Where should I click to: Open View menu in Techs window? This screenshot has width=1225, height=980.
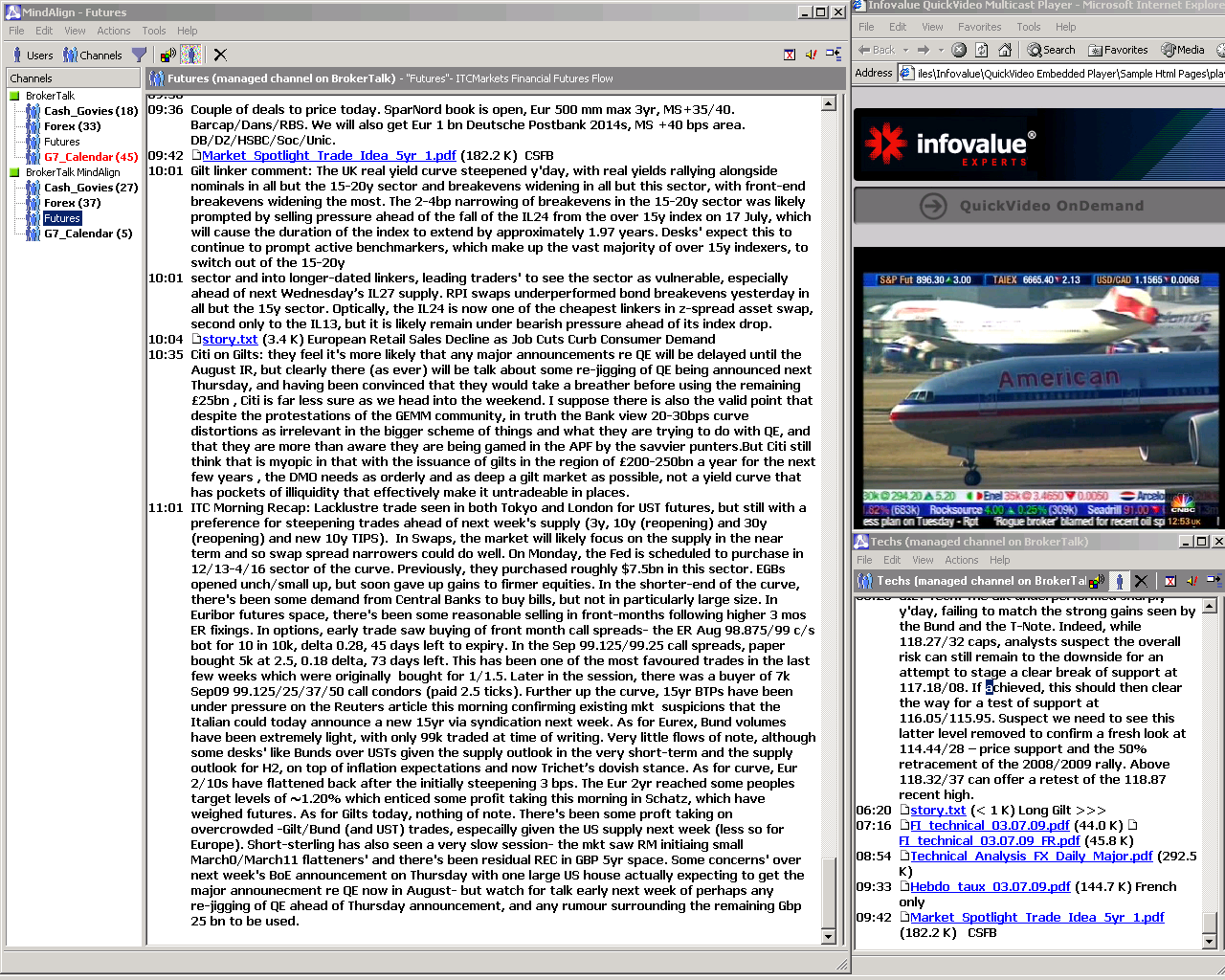[923, 560]
